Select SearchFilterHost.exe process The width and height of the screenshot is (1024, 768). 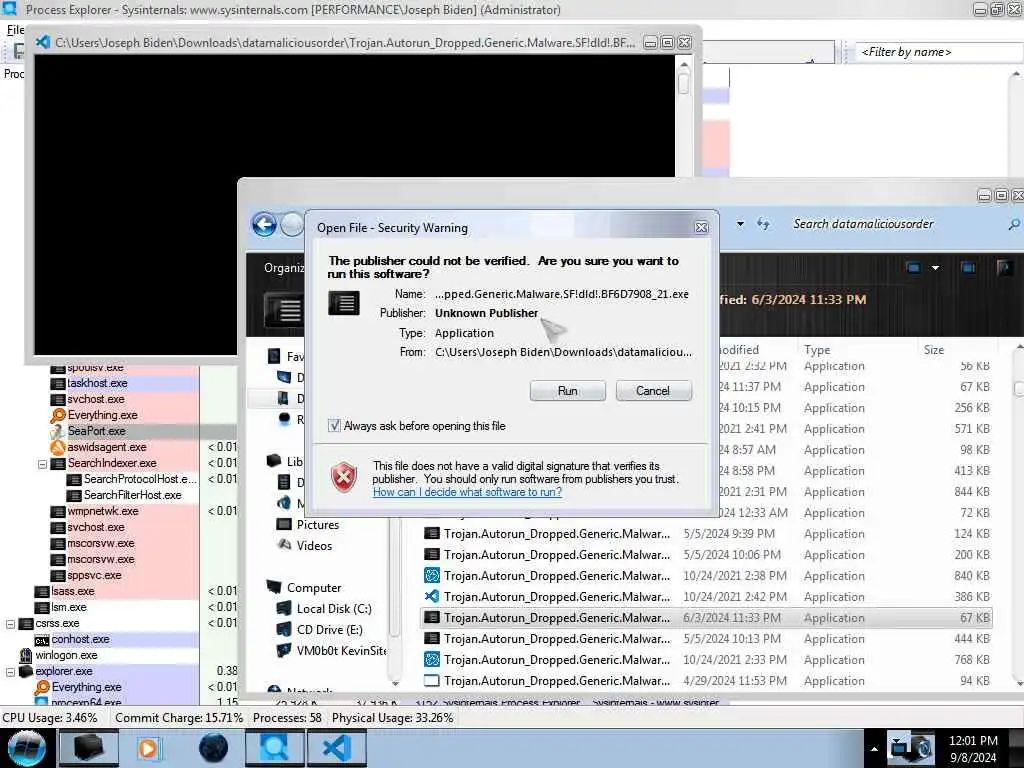(133, 495)
